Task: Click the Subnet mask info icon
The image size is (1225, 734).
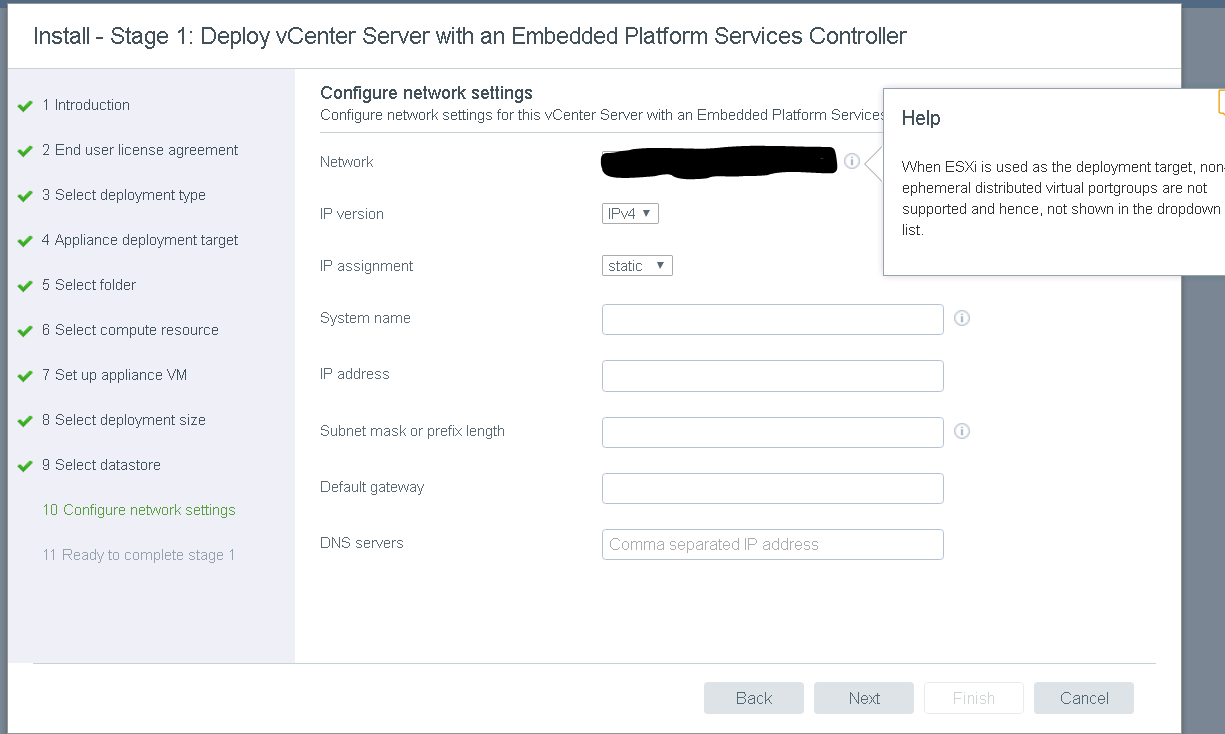Action: [x=962, y=431]
